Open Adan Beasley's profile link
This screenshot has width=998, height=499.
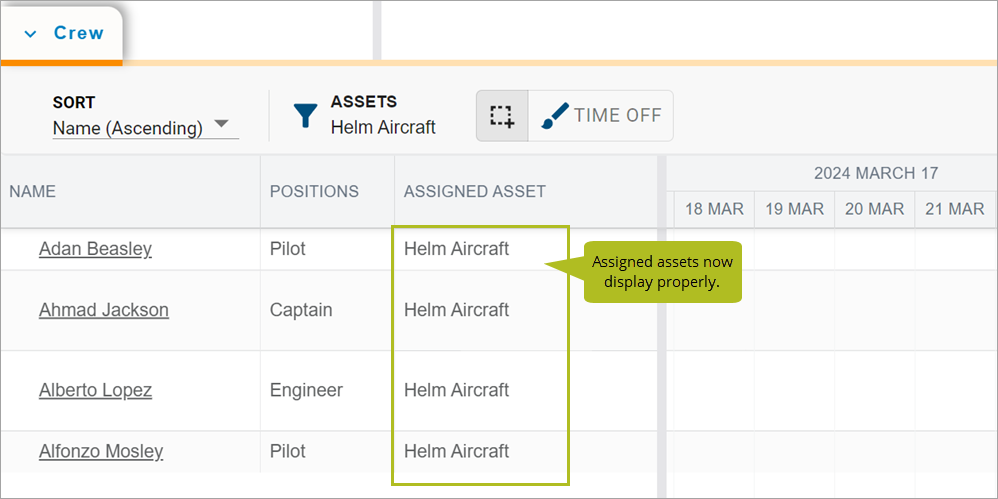coord(95,249)
